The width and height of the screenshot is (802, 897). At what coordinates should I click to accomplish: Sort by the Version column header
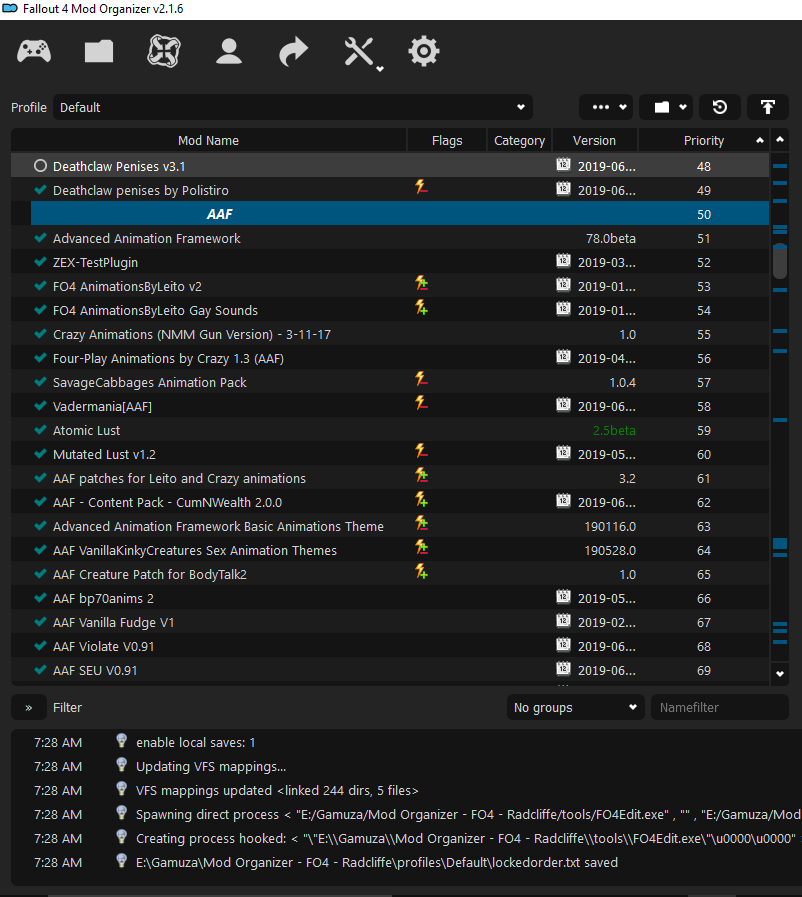594,141
